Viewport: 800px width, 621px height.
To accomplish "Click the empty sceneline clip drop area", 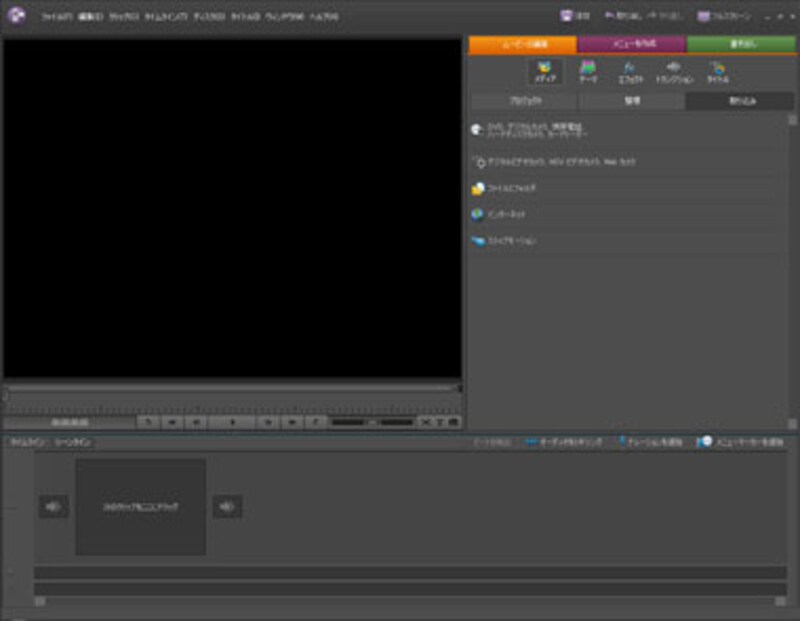I will [x=140, y=507].
